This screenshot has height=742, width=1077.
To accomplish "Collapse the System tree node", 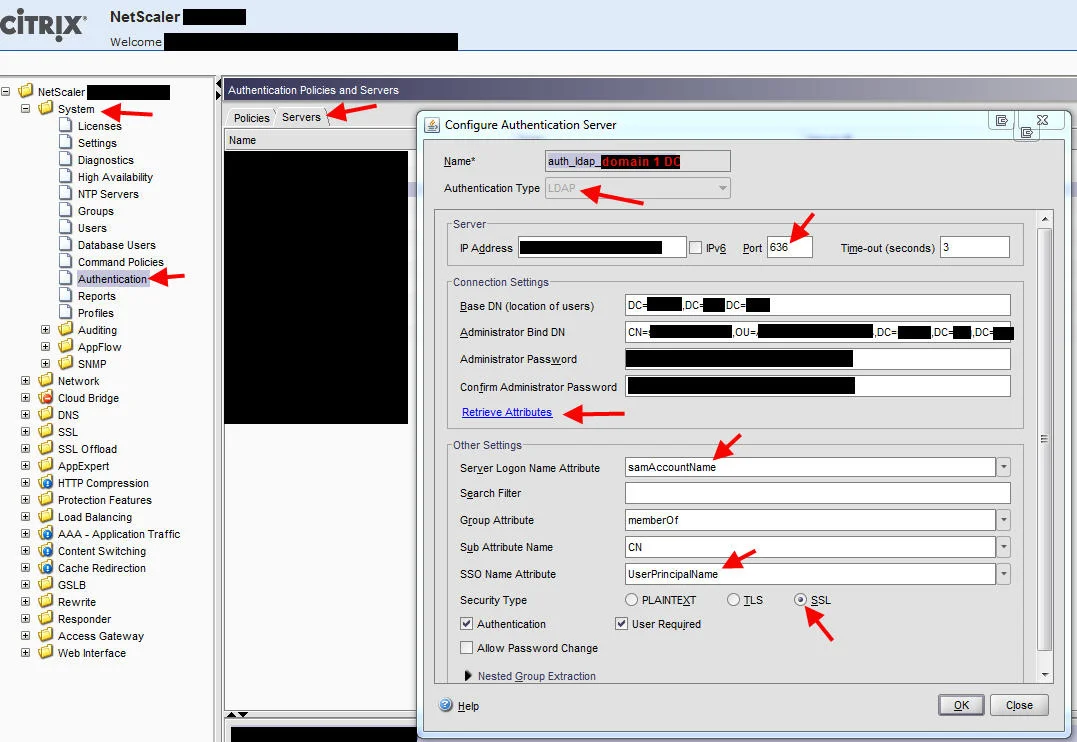I will pyautogui.click(x=25, y=108).
